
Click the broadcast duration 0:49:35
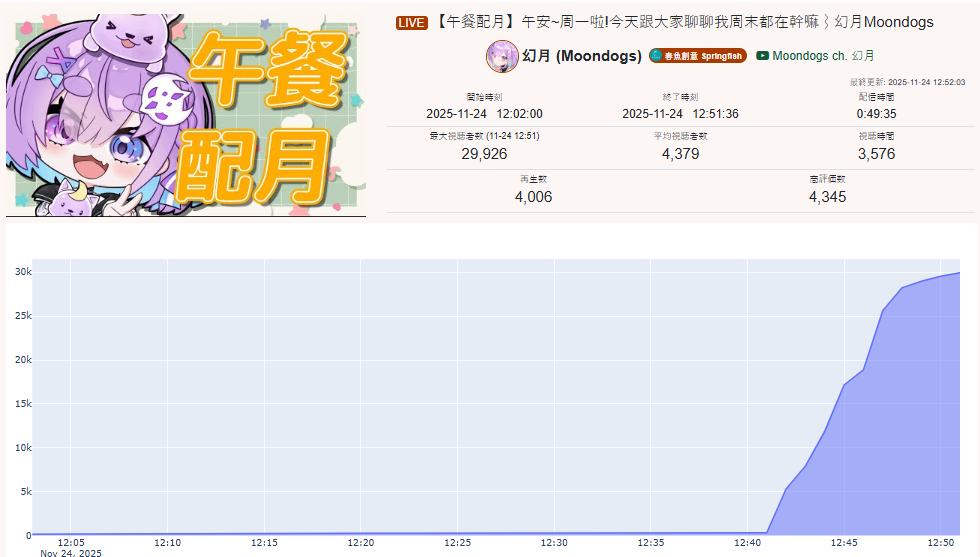[x=876, y=114]
